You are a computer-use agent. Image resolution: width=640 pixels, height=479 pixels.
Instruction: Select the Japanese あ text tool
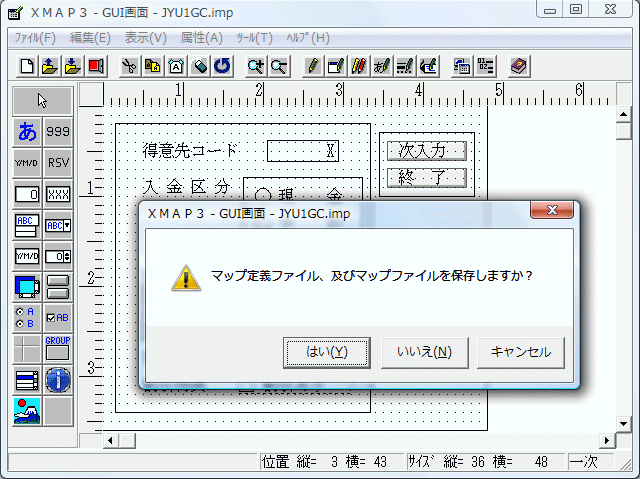click(27, 132)
